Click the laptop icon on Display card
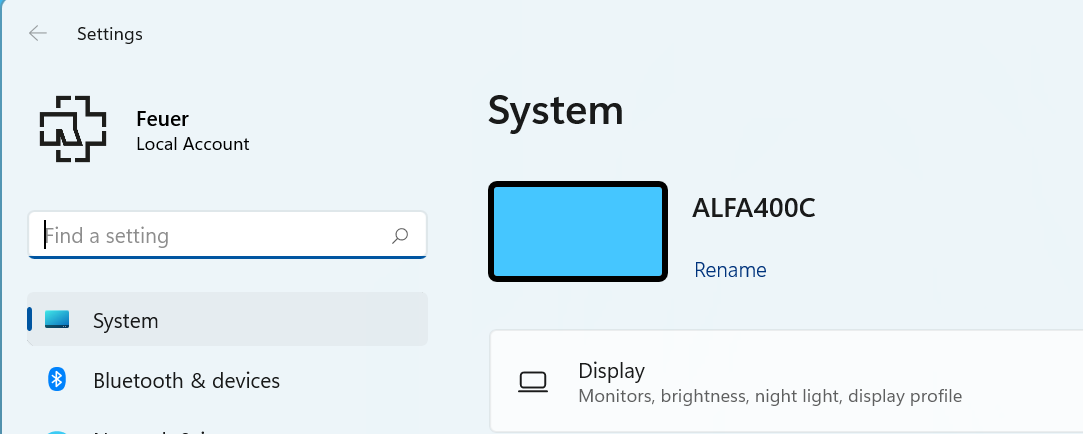 click(533, 381)
